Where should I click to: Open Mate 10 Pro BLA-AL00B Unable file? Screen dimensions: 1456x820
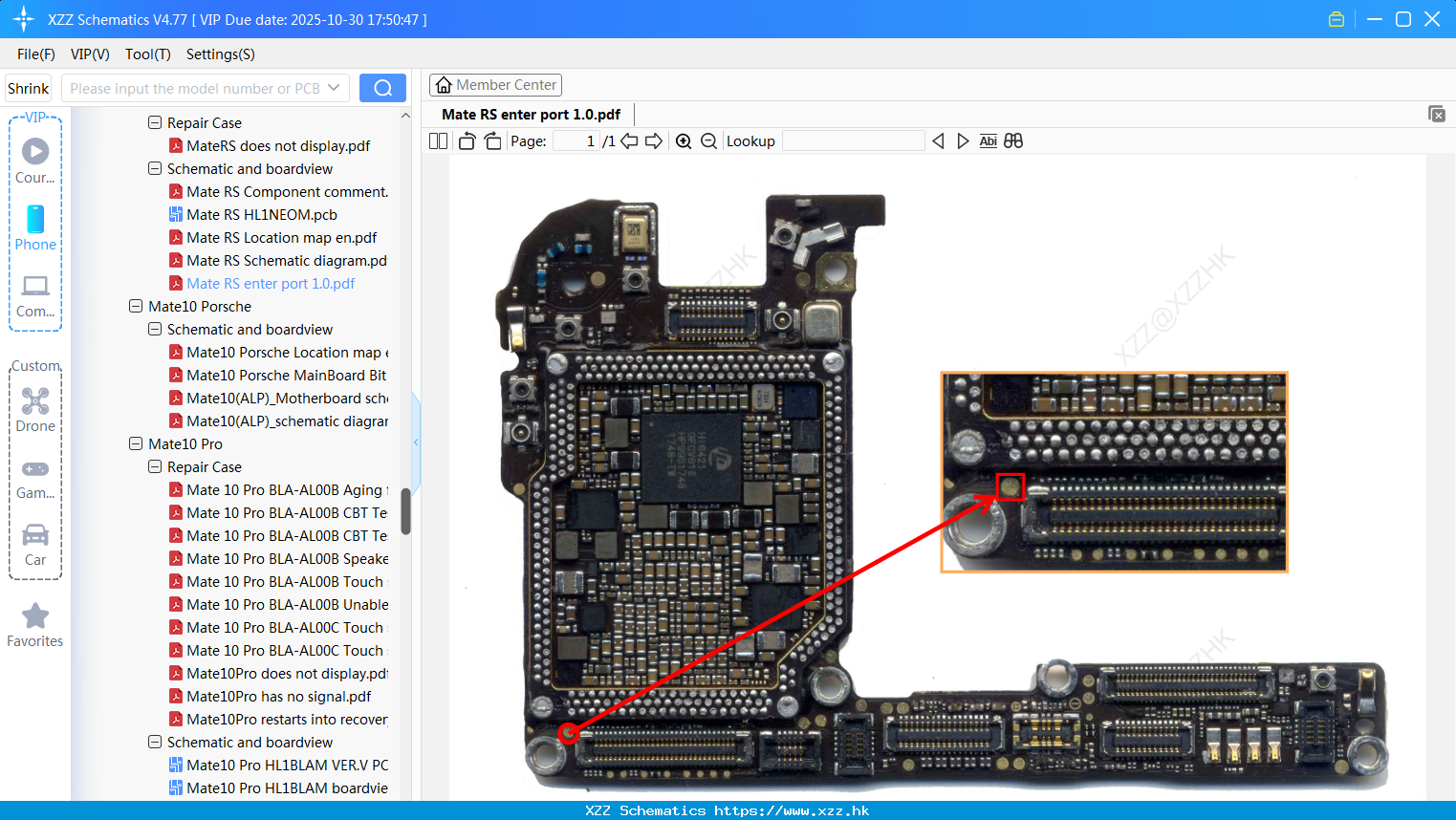point(279,605)
